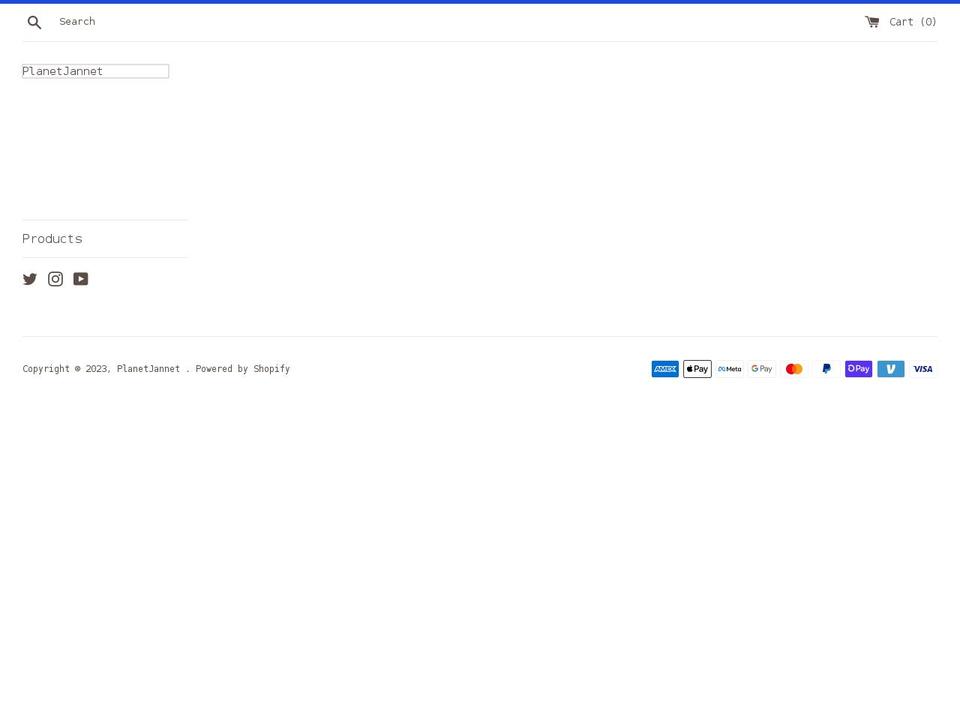The width and height of the screenshot is (960, 720).
Task: Open PlanetJannet link in footer copyright
Action: [x=148, y=369]
